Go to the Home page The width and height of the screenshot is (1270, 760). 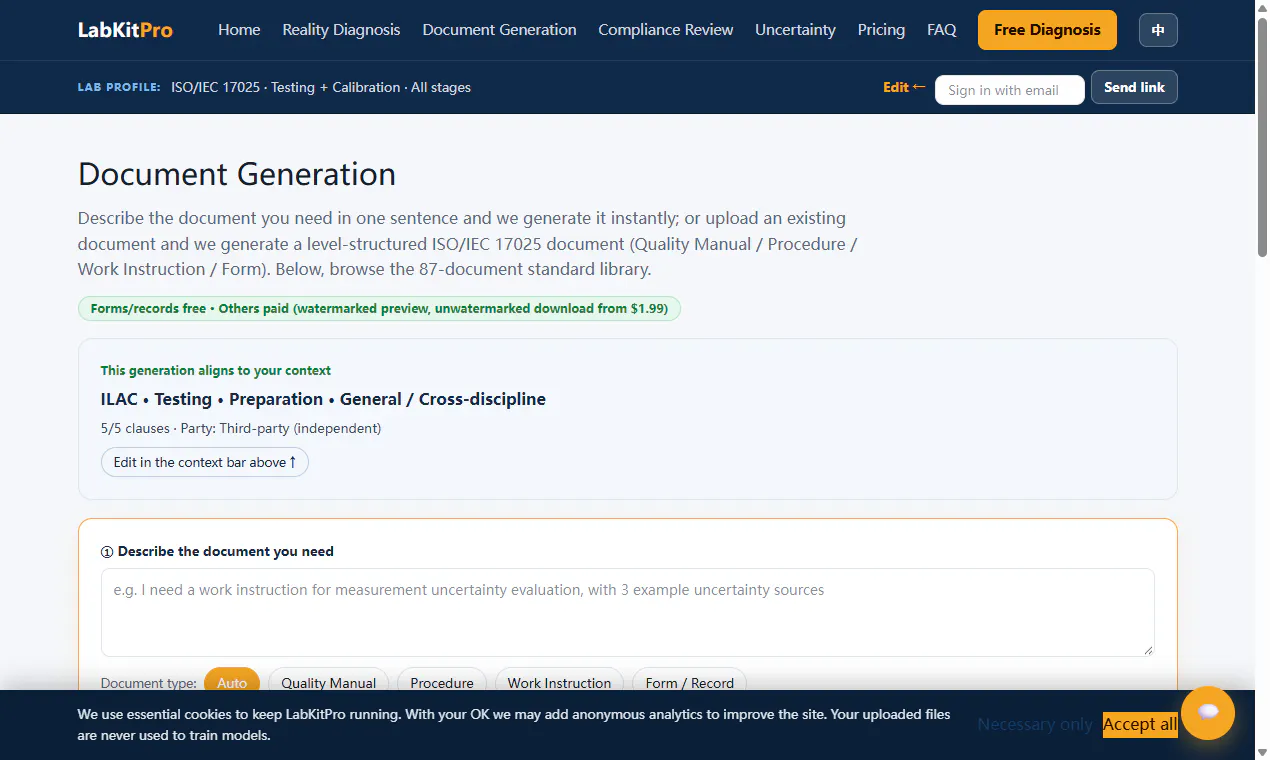pos(239,30)
